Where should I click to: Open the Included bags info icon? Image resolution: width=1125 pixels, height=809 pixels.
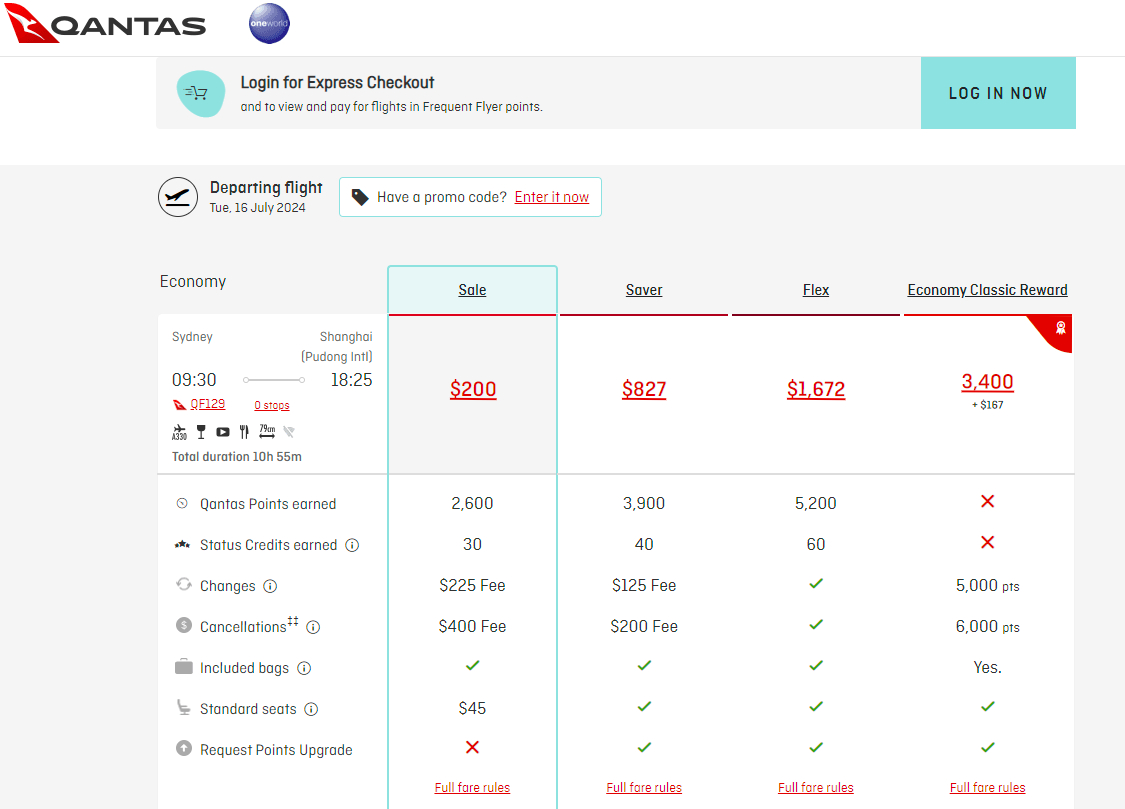coord(304,668)
